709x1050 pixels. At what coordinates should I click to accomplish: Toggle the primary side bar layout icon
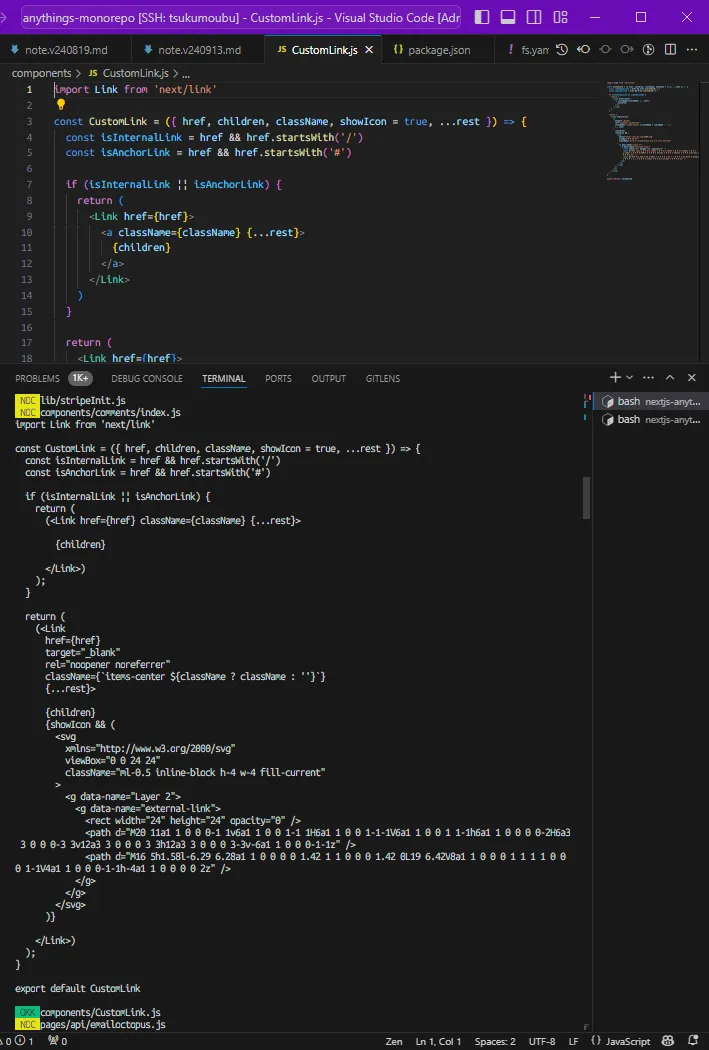click(482, 17)
